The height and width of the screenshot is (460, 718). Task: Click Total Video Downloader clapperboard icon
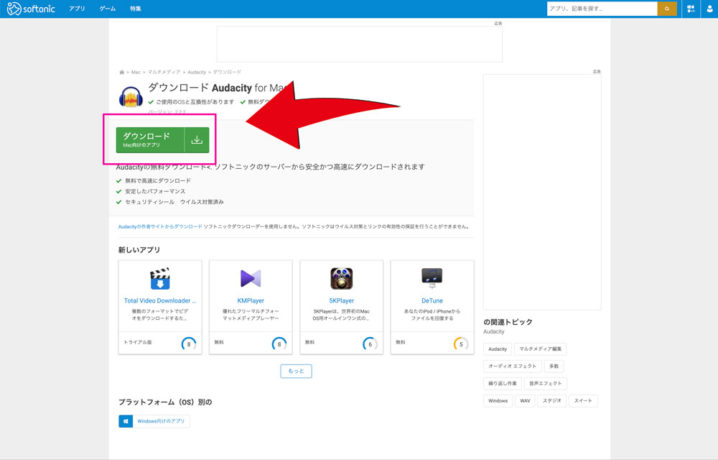(x=160, y=278)
